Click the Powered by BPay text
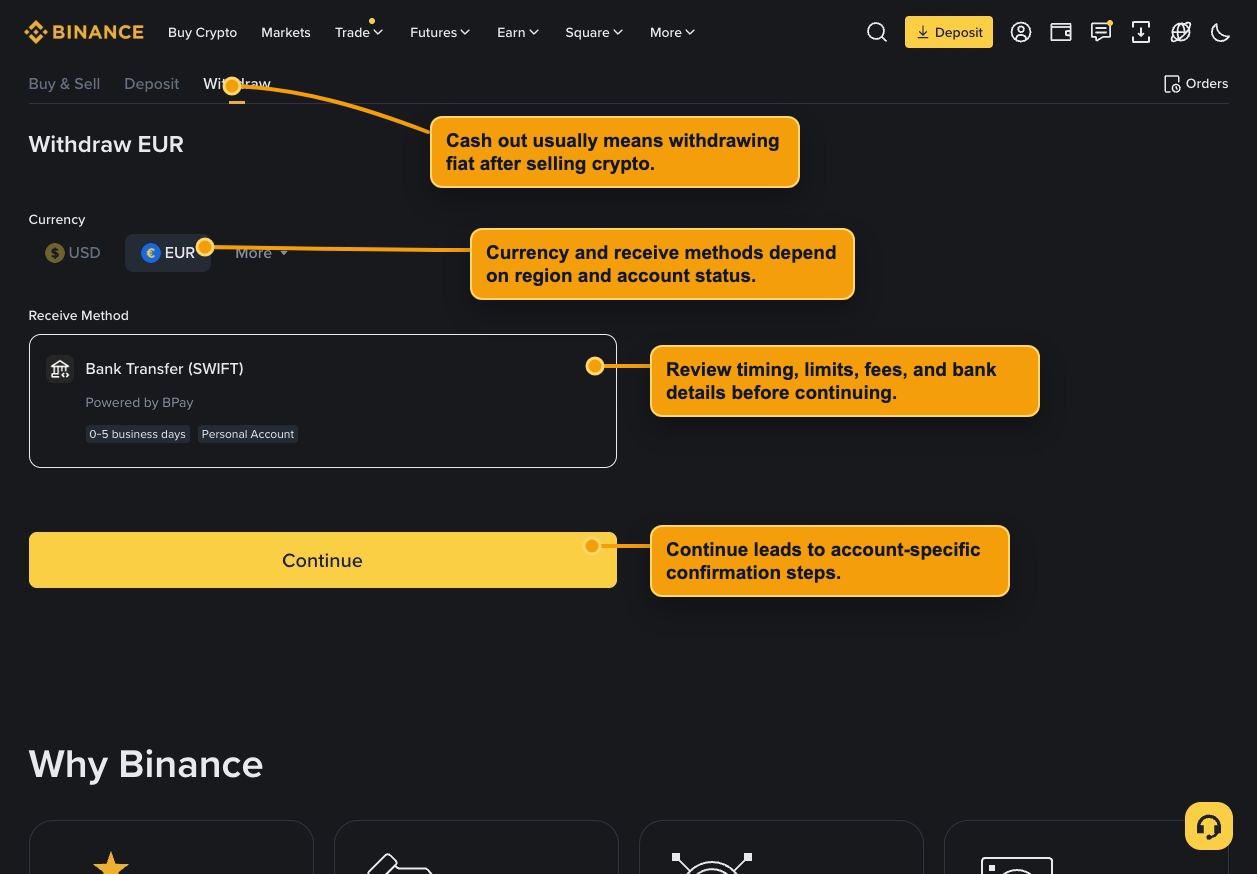 pyautogui.click(x=139, y=402)
